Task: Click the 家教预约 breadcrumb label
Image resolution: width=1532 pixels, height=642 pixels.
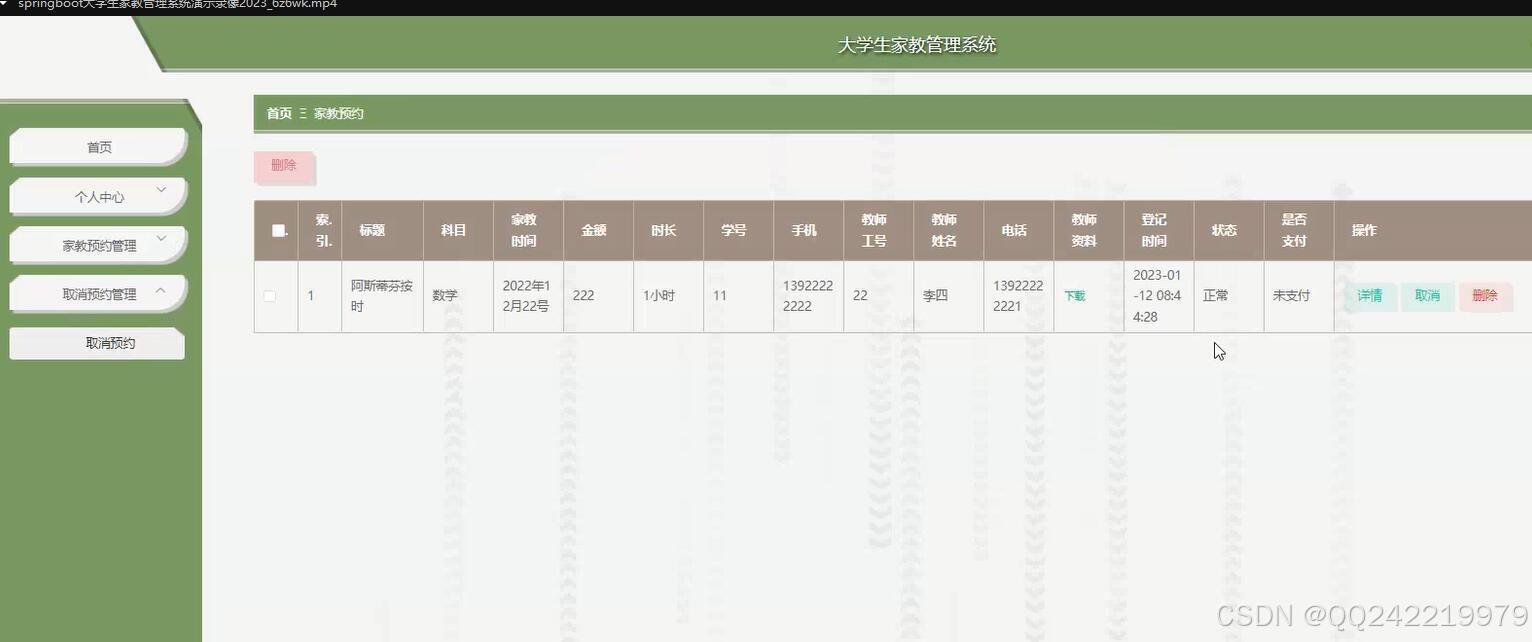Action: pyautogui.click(x=337, y=113)
